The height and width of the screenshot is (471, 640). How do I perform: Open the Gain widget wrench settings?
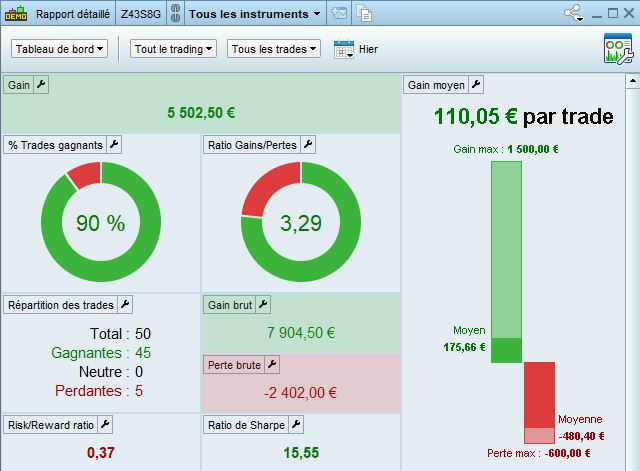coord(41,84)
